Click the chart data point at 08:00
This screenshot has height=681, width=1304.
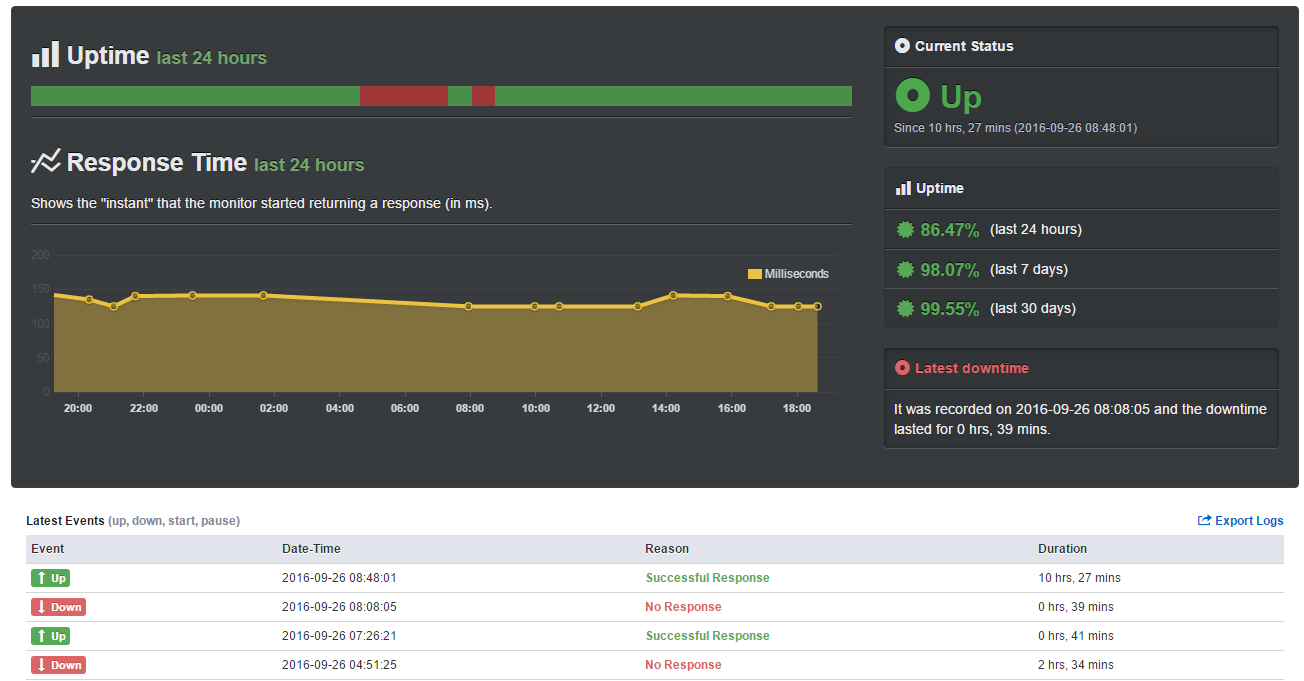[x=468, y=307]
